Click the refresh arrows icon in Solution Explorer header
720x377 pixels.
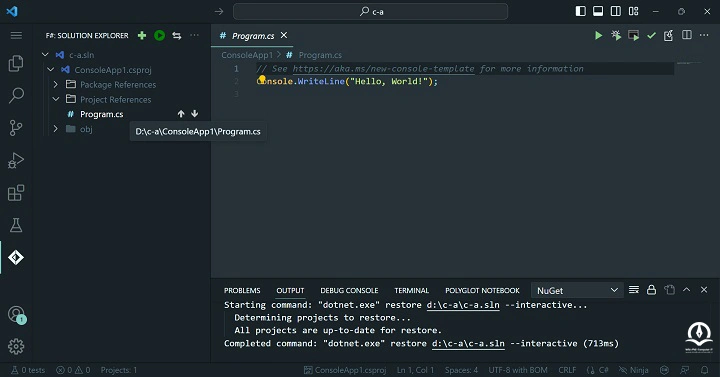(177, 35)
